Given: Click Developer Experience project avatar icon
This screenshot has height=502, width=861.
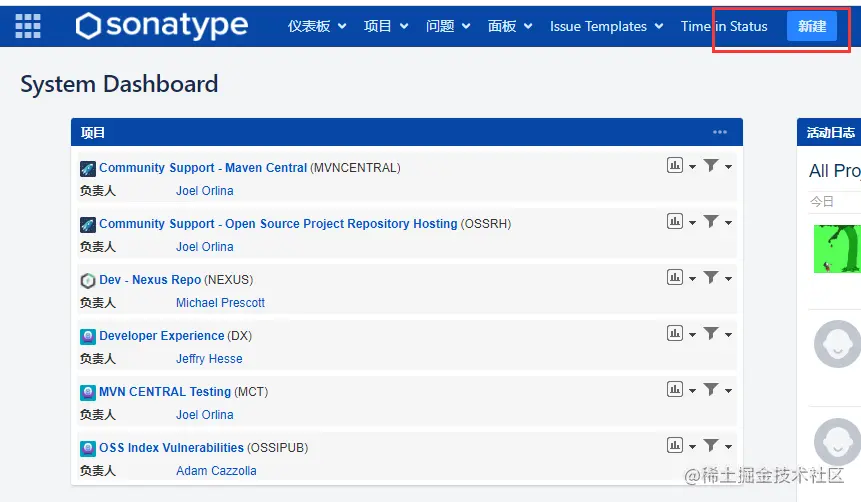Looking at the screenshot, I should point(88,337).
